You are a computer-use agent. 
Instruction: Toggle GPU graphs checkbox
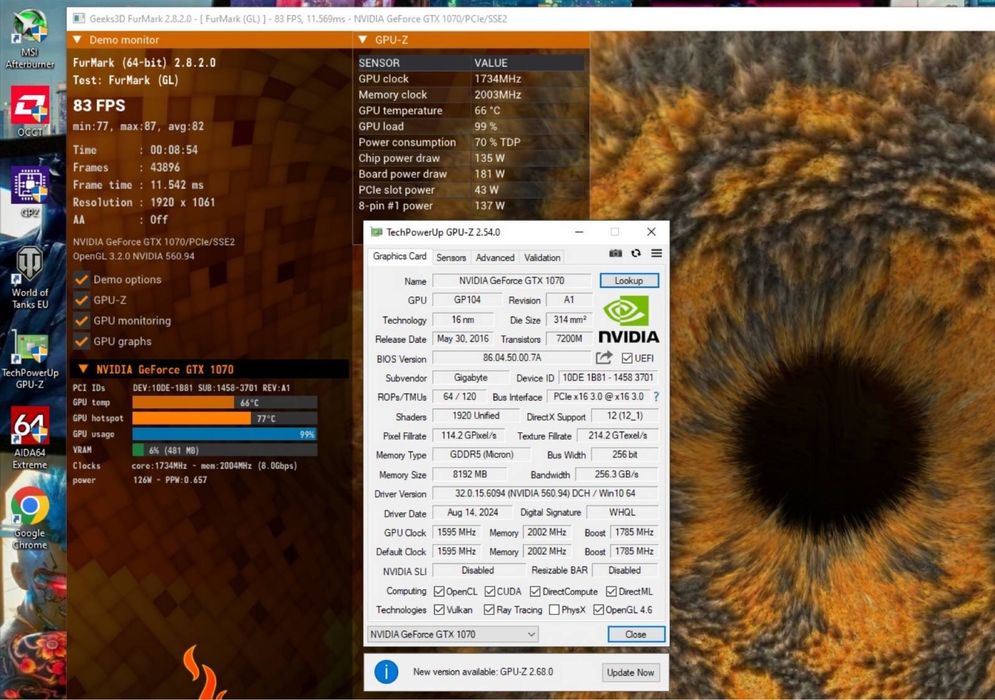81,341
